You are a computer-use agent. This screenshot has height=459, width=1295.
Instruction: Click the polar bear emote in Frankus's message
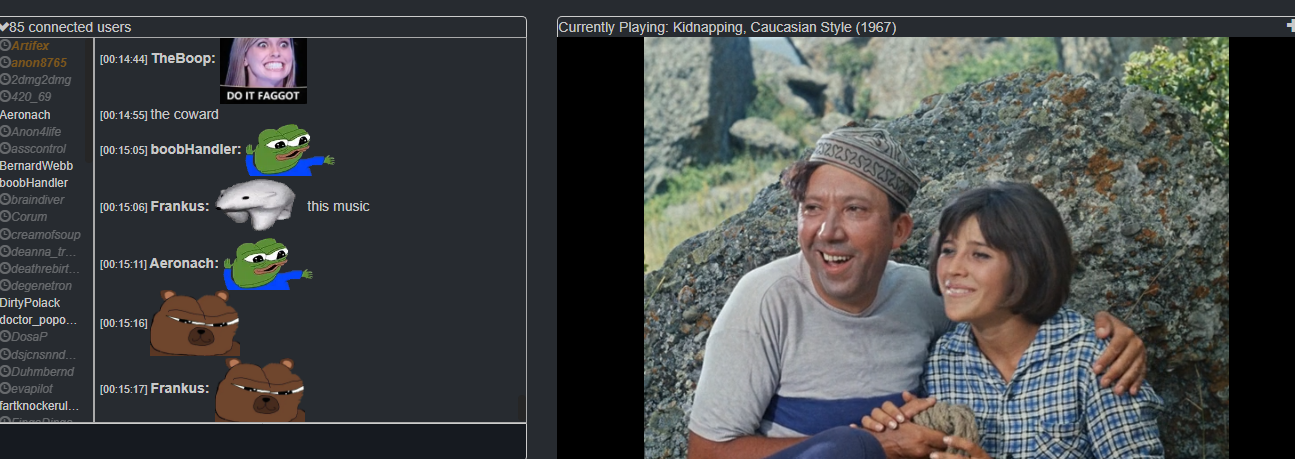[x=256, y=205]
